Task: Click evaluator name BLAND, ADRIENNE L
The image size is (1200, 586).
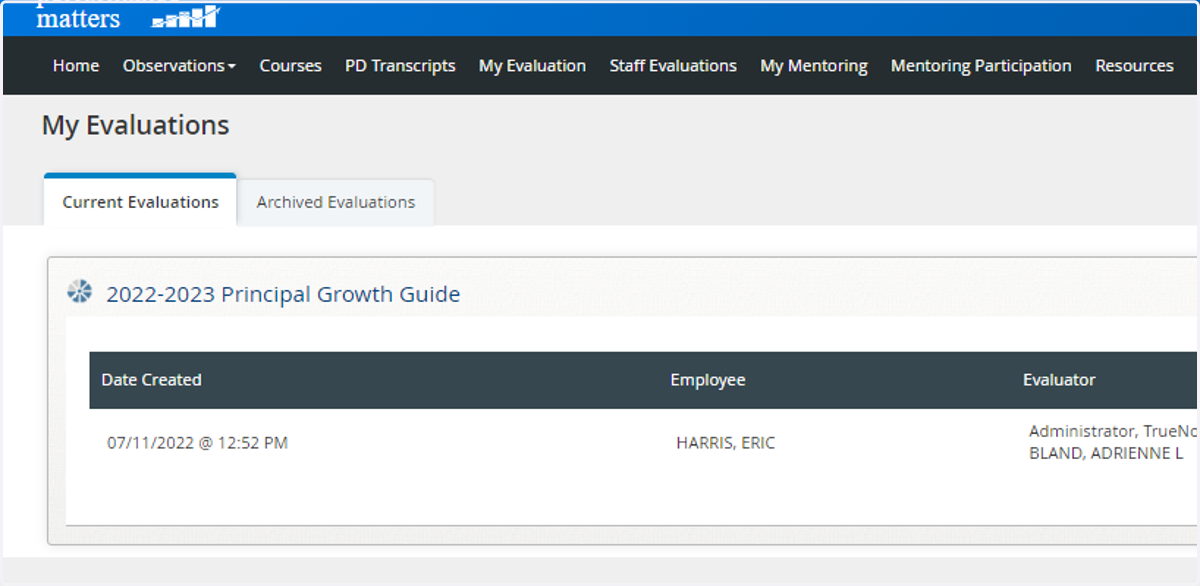Action: pos(1106,453)
